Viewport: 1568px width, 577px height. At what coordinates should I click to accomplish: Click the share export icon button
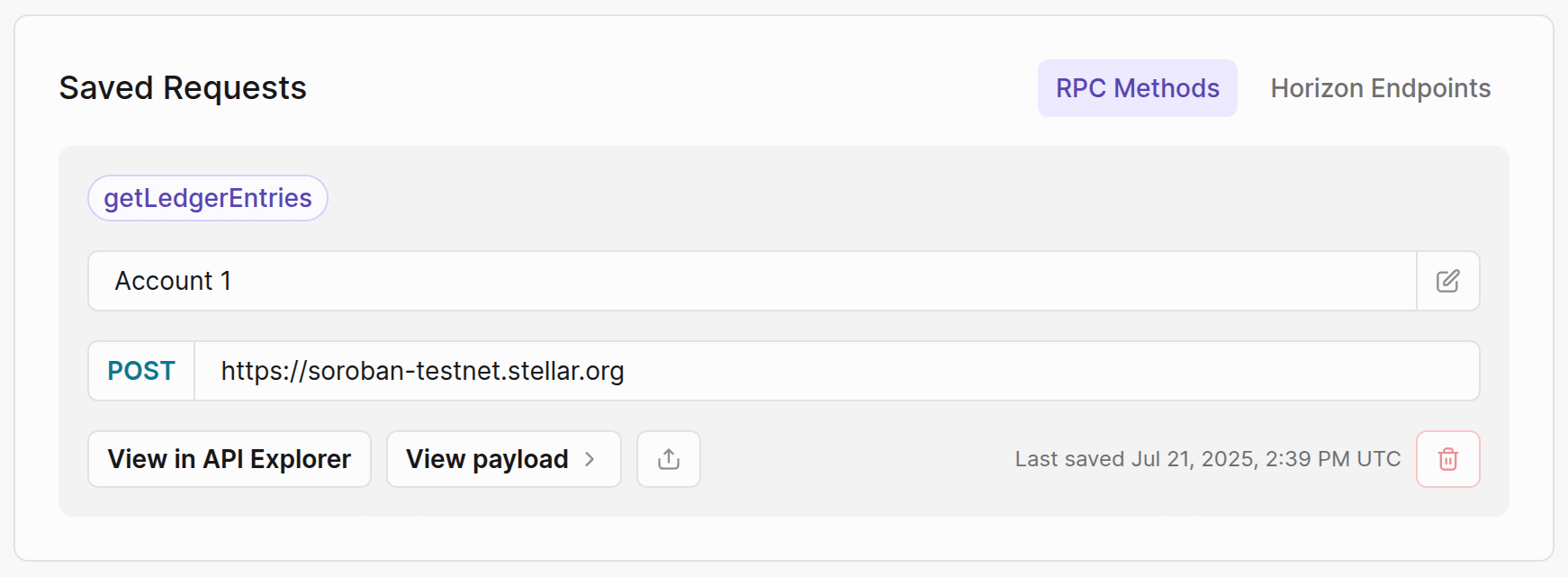click(668, 459)
